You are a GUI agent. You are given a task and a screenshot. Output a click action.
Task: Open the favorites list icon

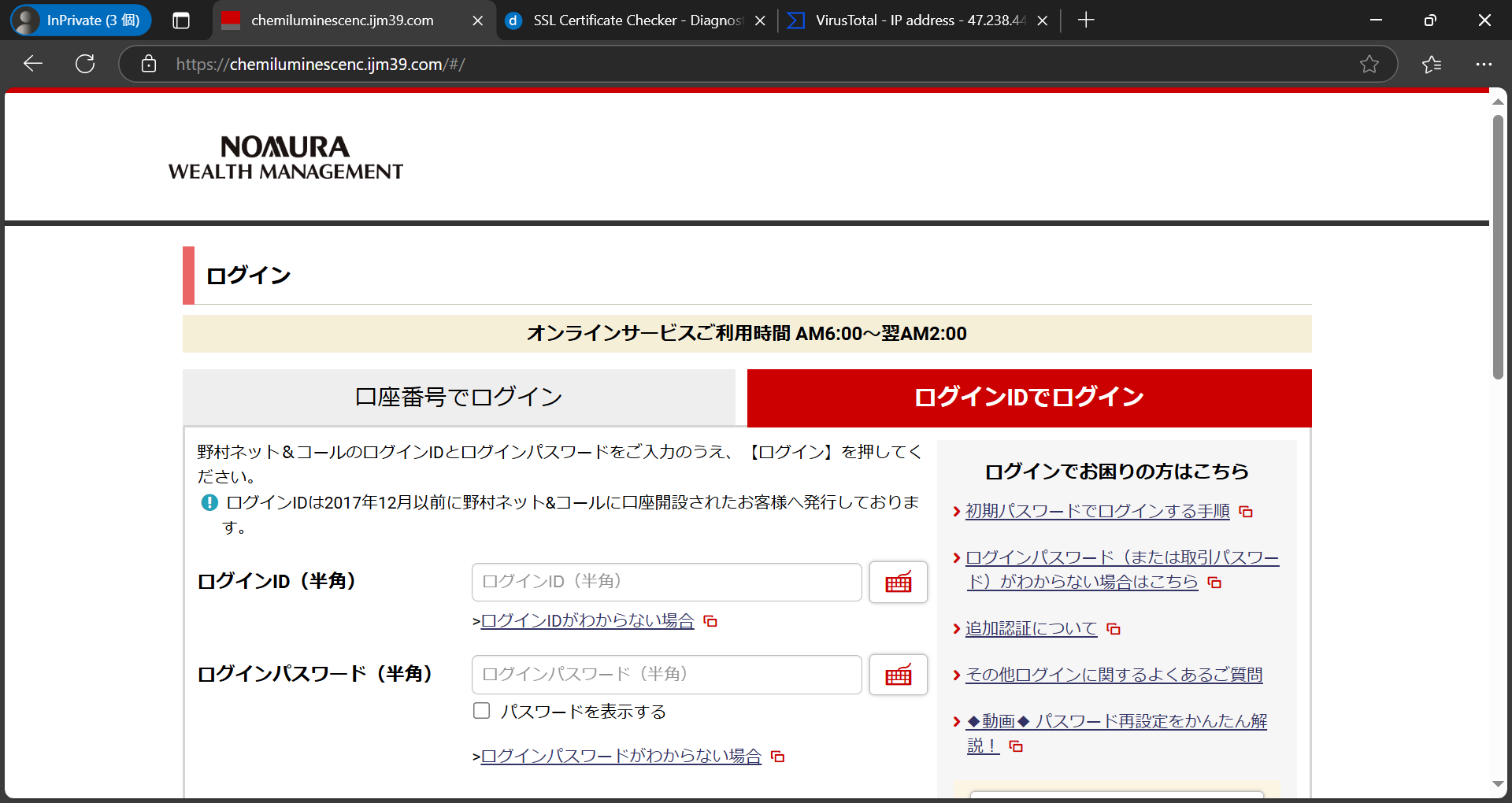[x=1432, y=64]
